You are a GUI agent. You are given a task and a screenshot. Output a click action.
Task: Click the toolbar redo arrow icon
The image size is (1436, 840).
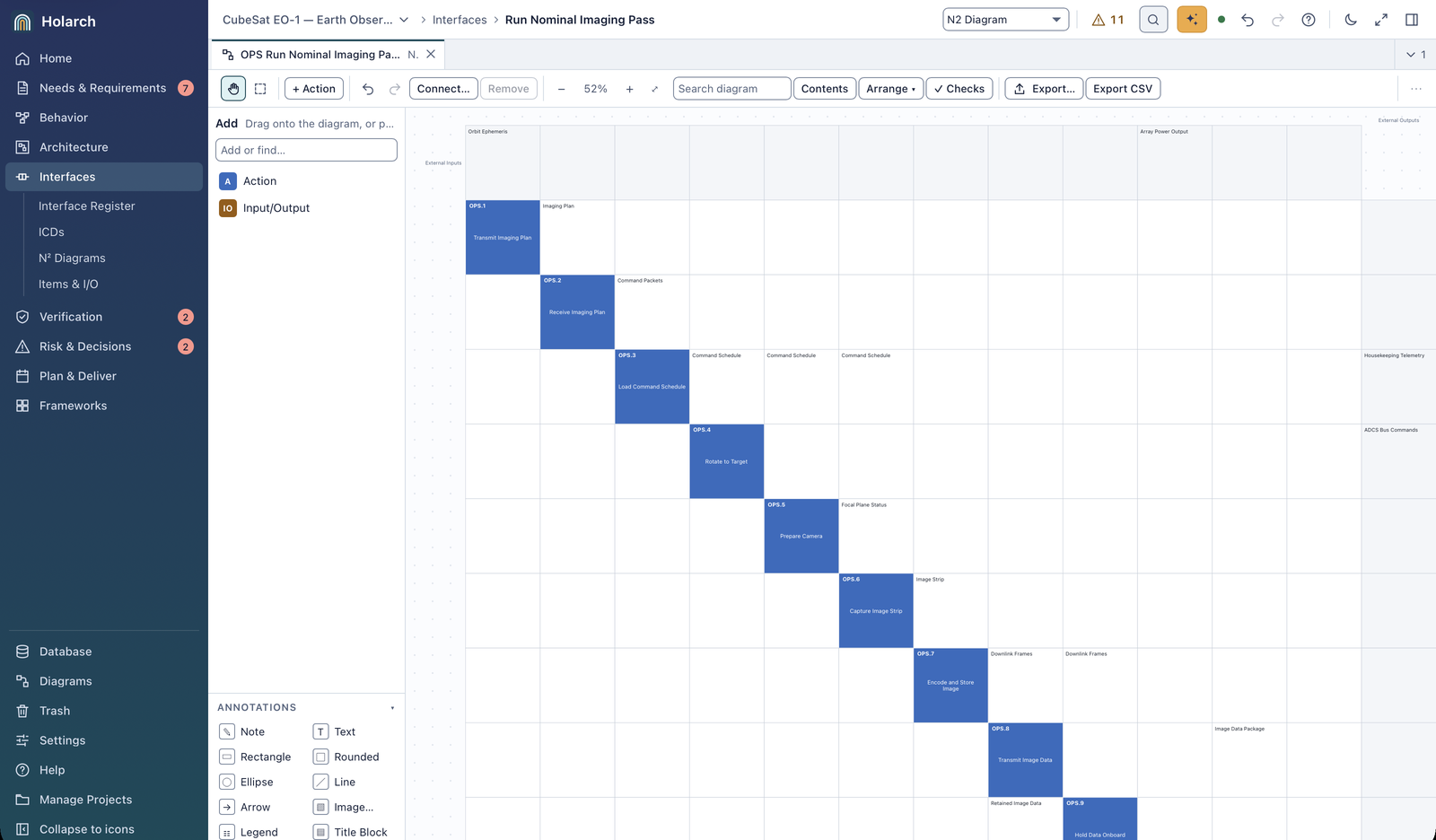pos(395,89)
